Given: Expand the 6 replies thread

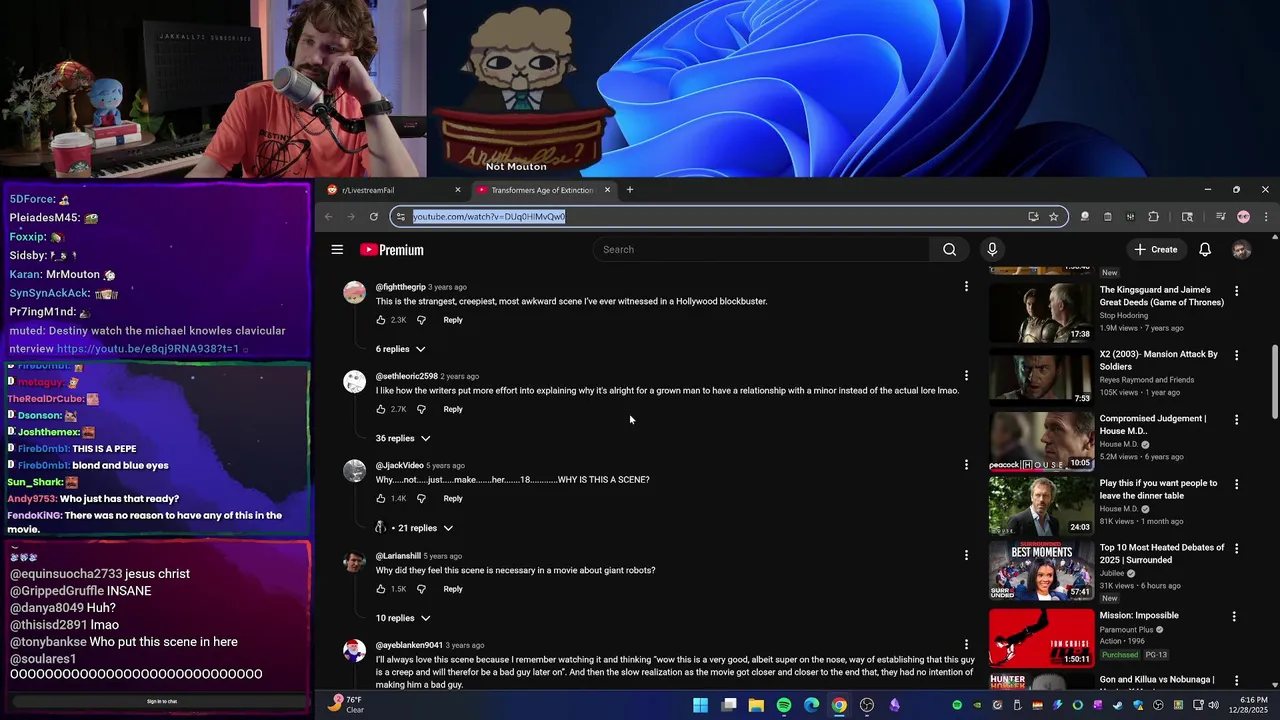Looking at the screenshot, I should point(400,349).
